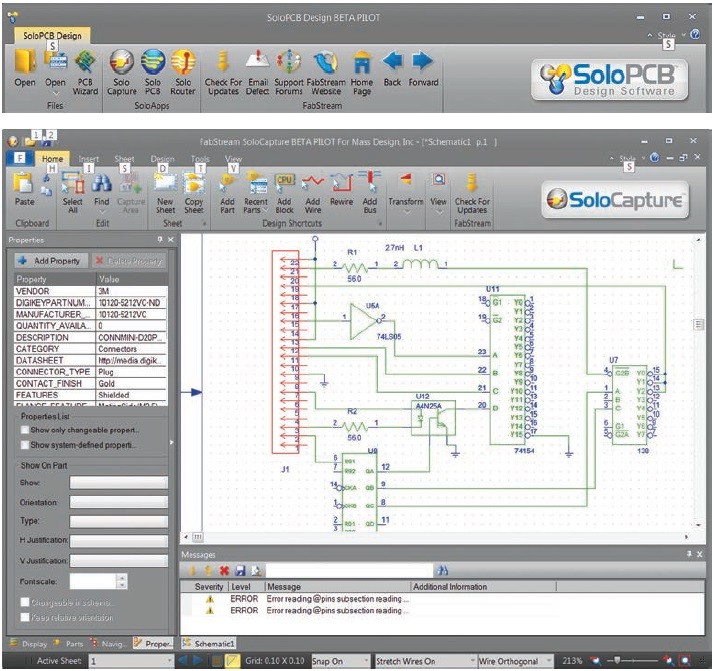
Task: Open the Email Defect tool
Action: pyautogui.click(x=257, y=73)
